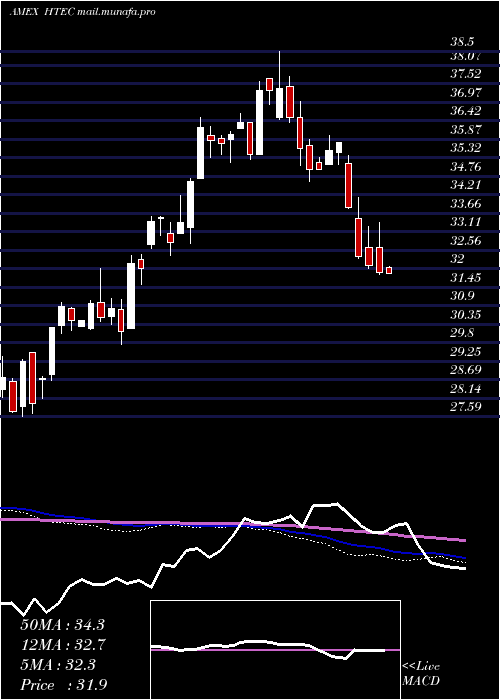Image resolution: width=500 pixels, height=700 pixels.
Task: Click the 50MA : 34.3 readout
Action: click(62, 625)
